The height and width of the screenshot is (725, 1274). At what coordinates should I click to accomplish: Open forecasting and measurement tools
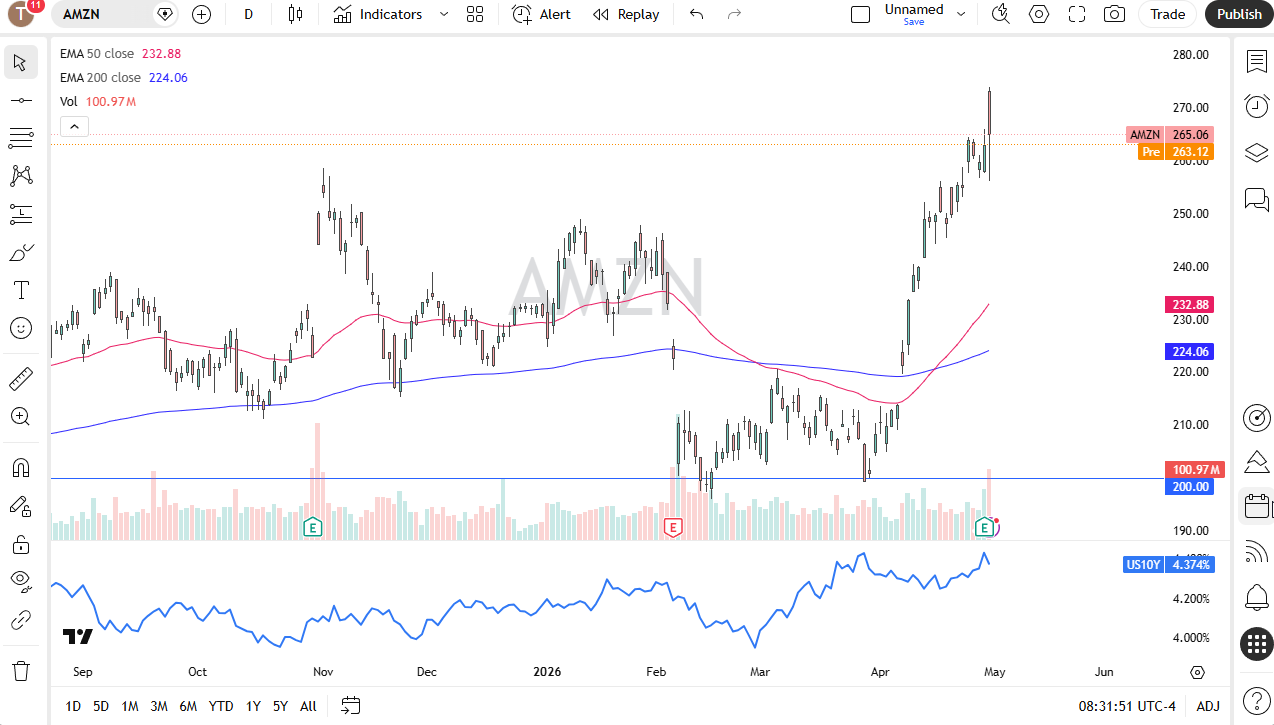coord(21,214)
